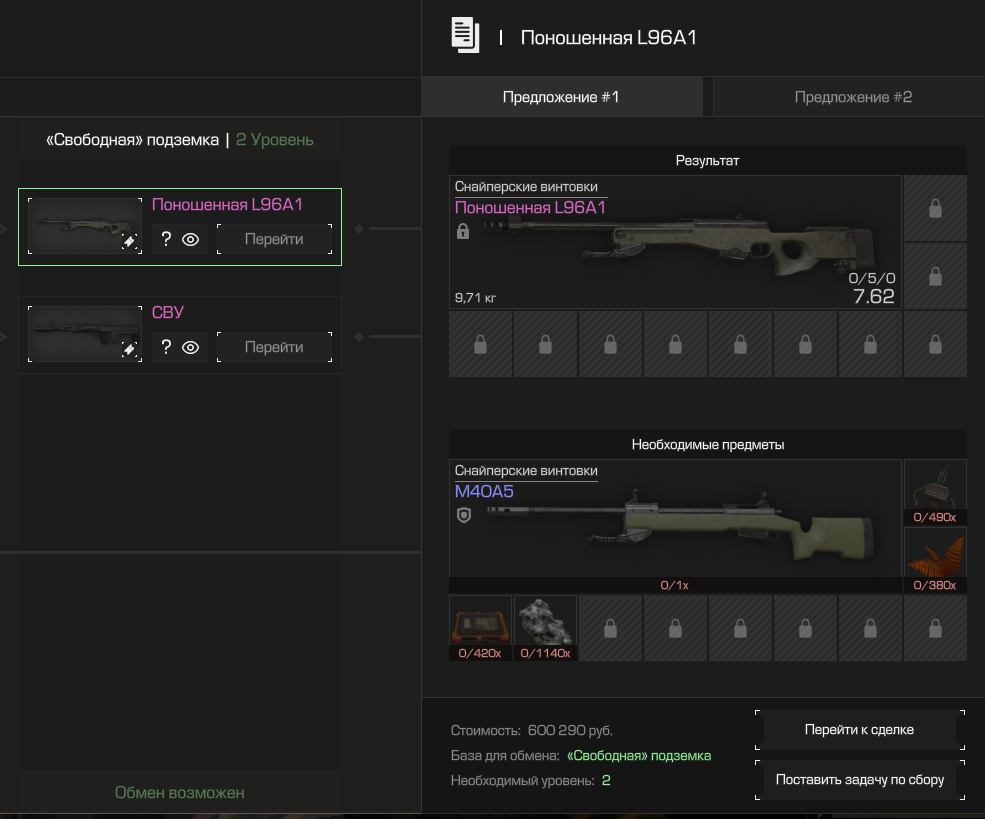Image resolution: width=985 pixels, height=819 pixels.
Task: Click the Перейти к сделке button
Action: (x=859, y=730)
